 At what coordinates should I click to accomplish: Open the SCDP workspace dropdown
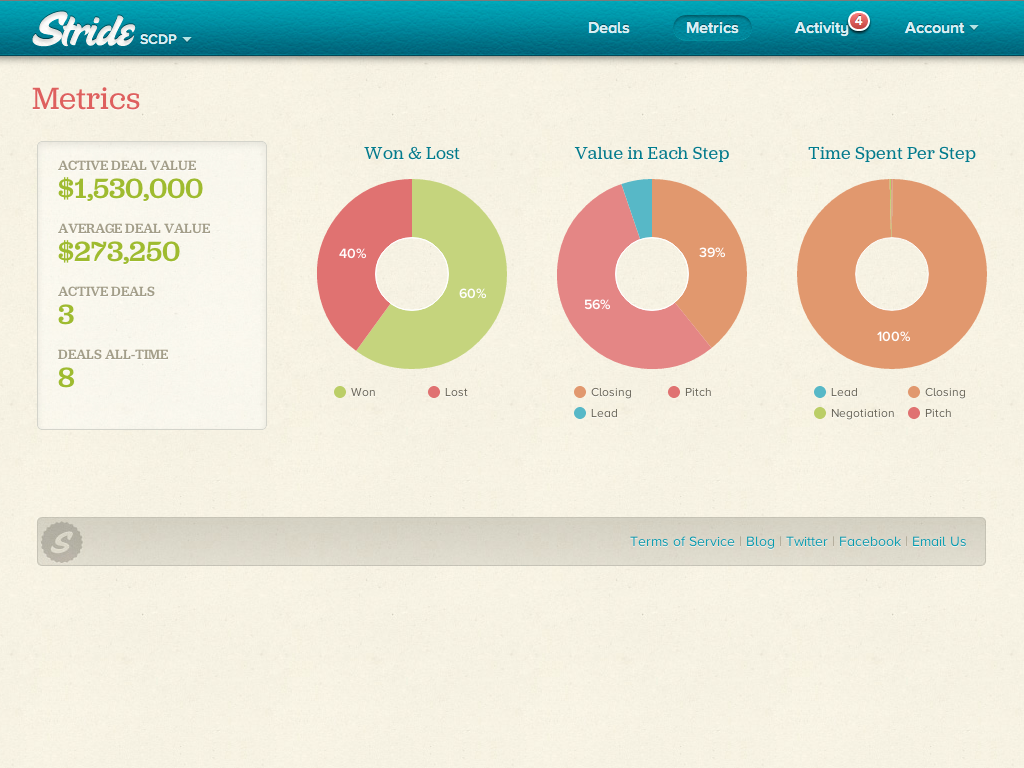click(x=165, y=39)
